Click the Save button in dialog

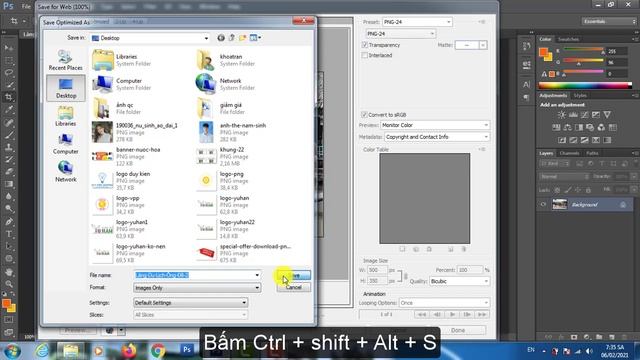click(x=293, y=275)
